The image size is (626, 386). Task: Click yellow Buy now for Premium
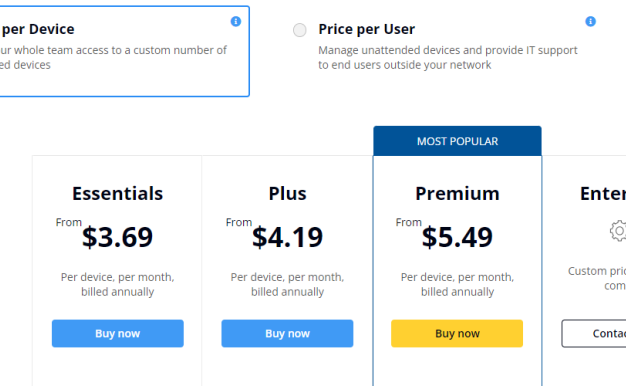coord(457,333)
